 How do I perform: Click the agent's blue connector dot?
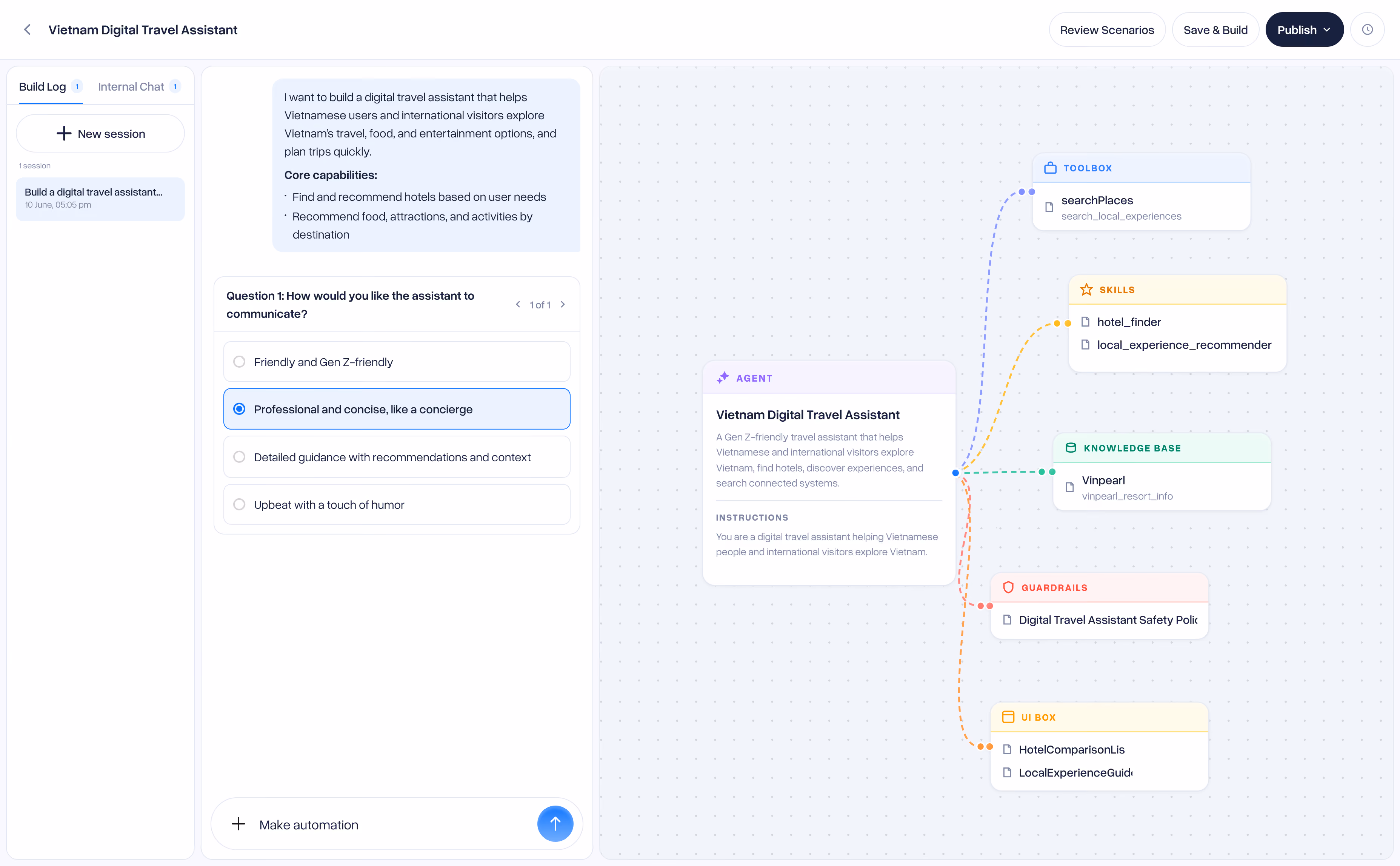[x=955, y=473]
